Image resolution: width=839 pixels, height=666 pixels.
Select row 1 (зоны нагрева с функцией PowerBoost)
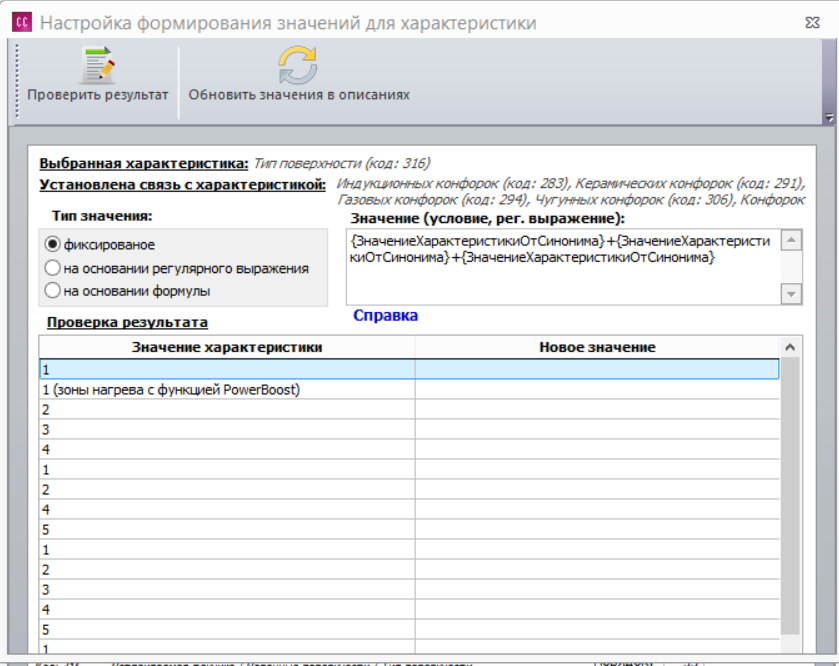point(409,389)
